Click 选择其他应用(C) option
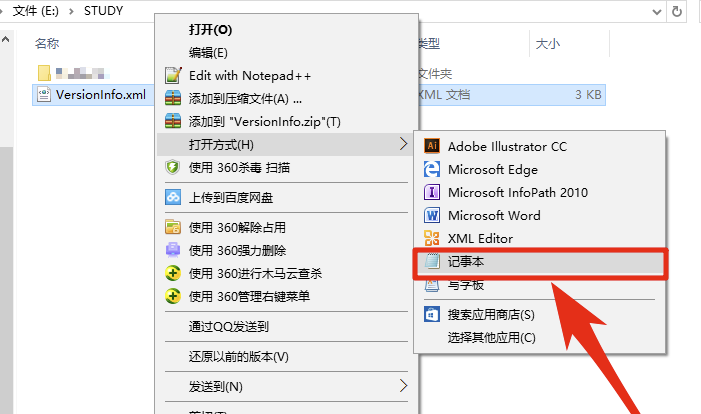This screenshot has width=701, height=414. (x=491, y=337)
